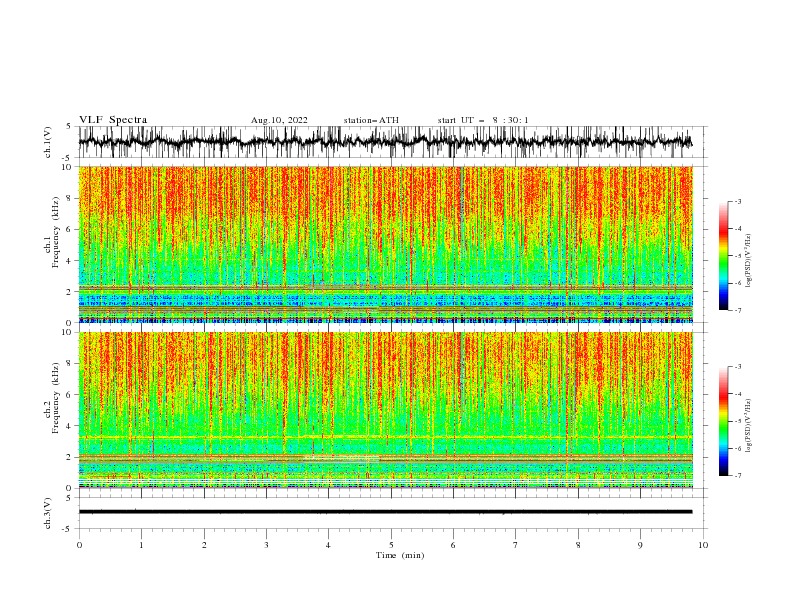Image resolution: width=792 pixels, height=612 pixels.
Task: Click time axis tick label "0"
Action: pos(79,545)
